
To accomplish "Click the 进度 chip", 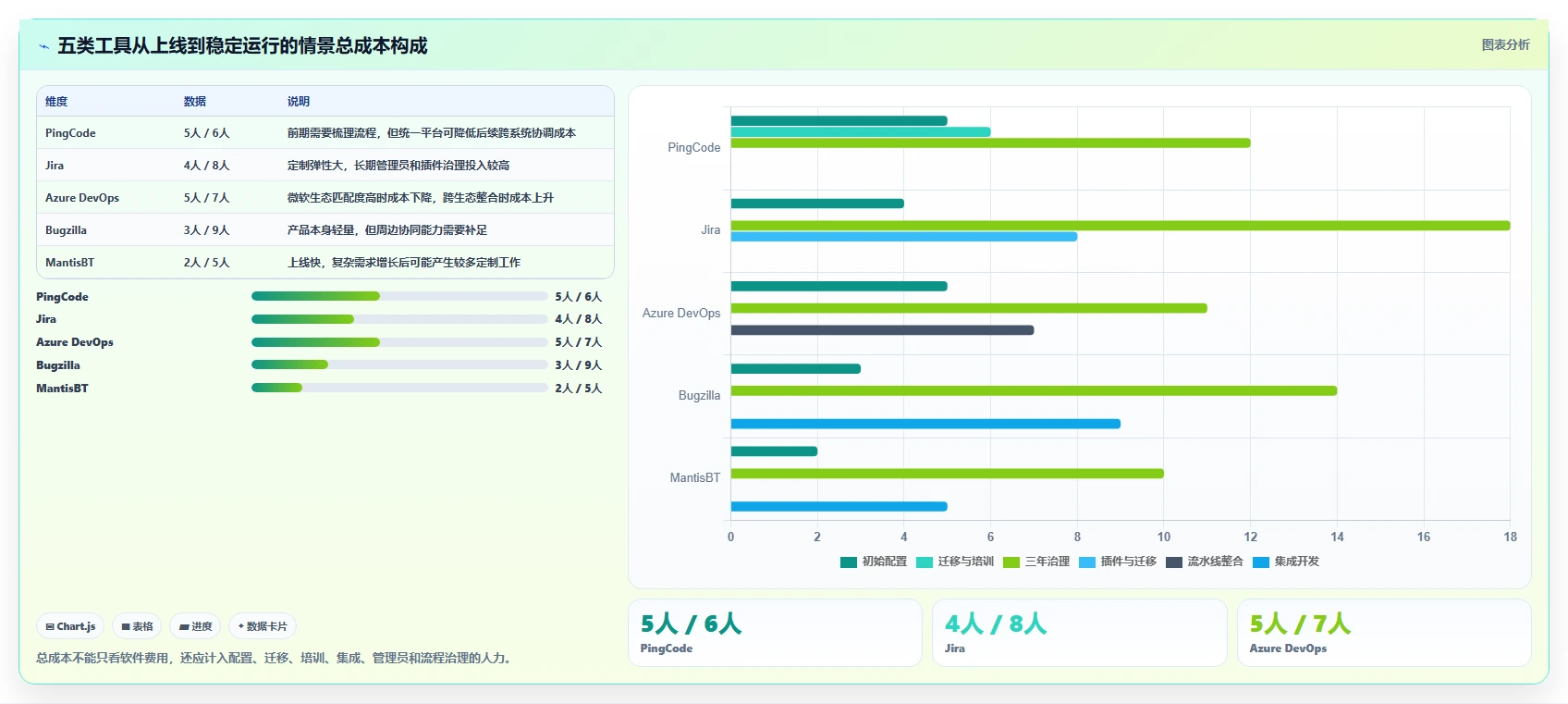I will pyautogui.click(x=195, y=626).
